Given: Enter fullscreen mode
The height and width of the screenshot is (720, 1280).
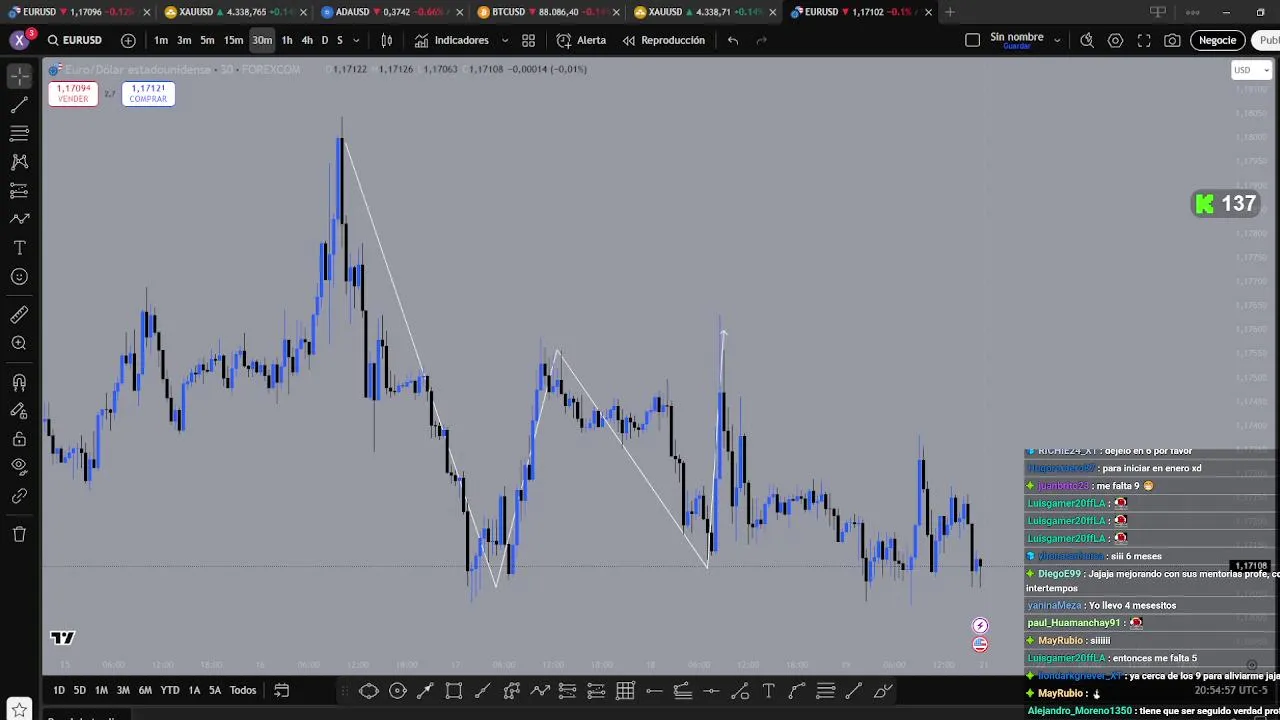Looking at the screenshot, I should click(x=1144, y=40).
